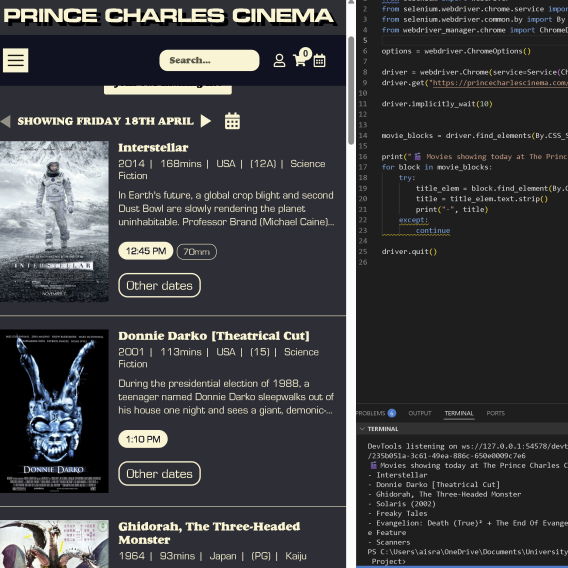
Task: Click 'Freaky Tales' in terminal output
Action: click(402, 514)
